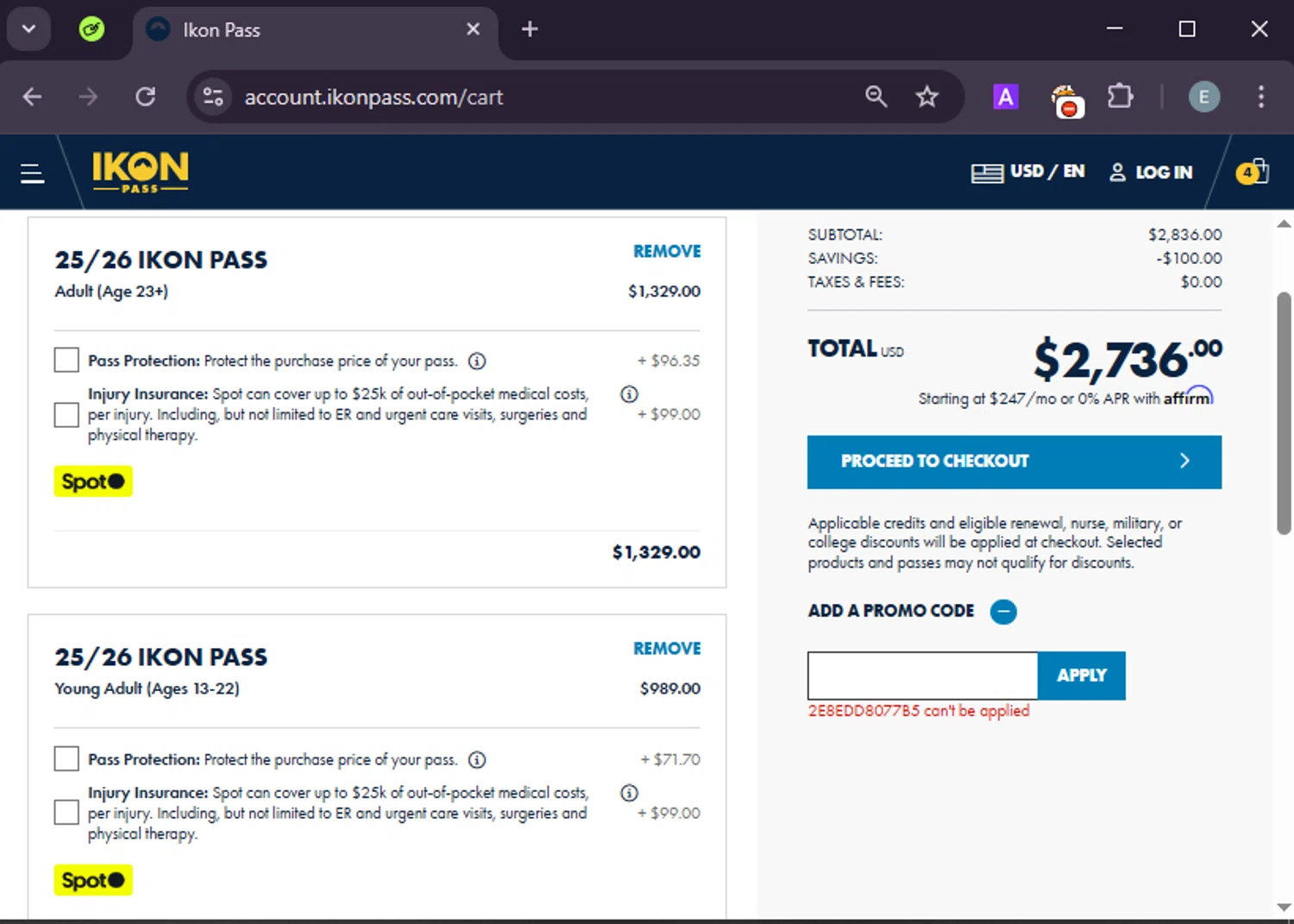Click the promo code input field

click(x=922, y=676)
